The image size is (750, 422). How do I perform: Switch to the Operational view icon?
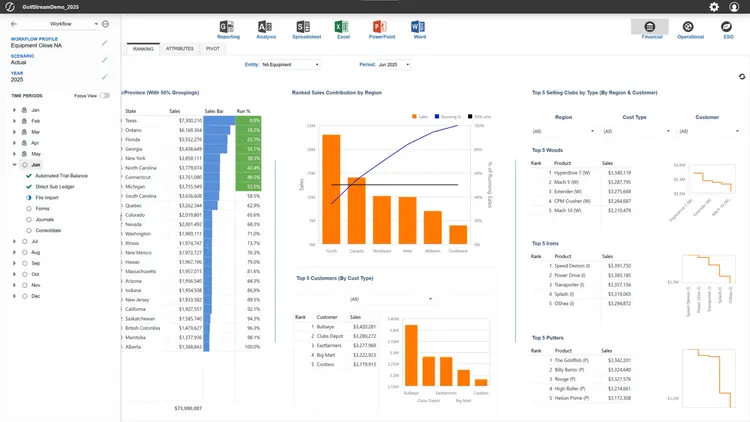click(x=689, y=27)
